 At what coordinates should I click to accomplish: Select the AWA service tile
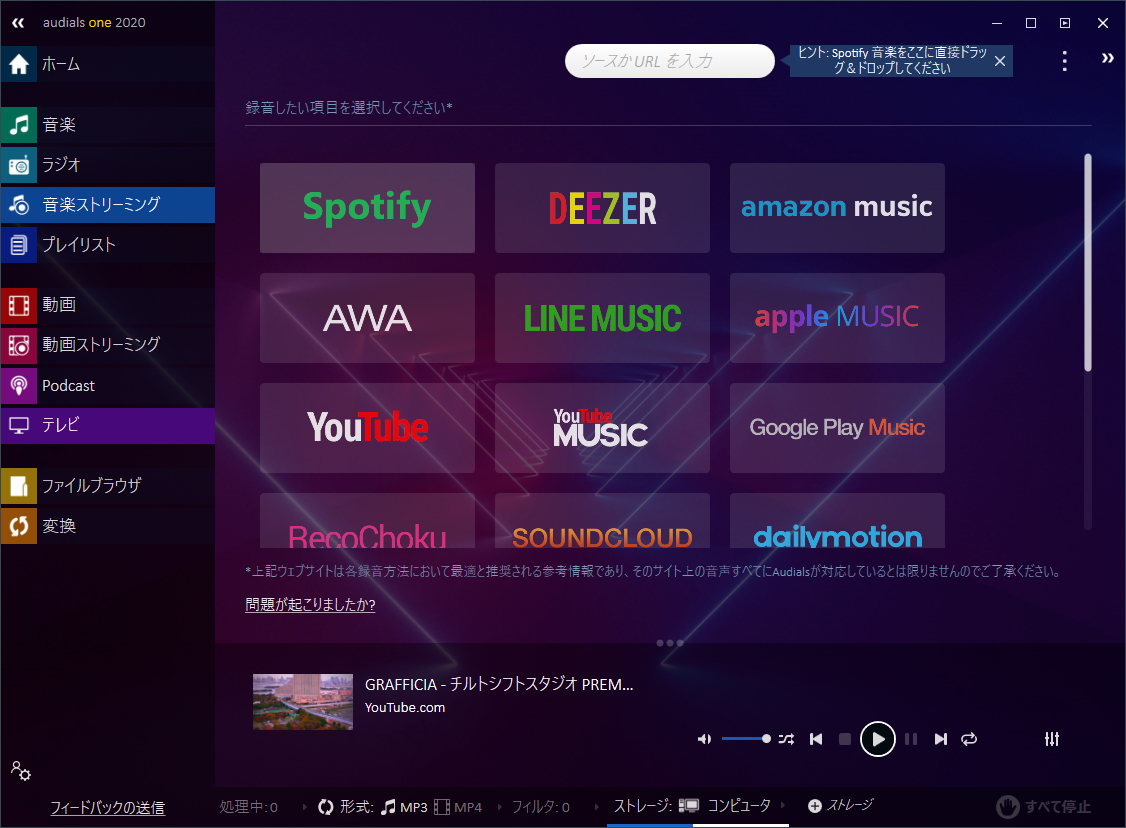367,317
